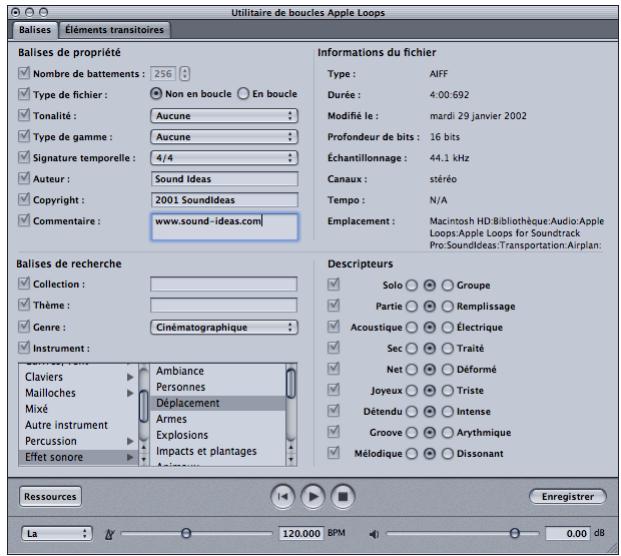Viewport: 621px width, 556px height.
Task: Toggle the Nombre de battements checkbox
Action: (24, 73)
